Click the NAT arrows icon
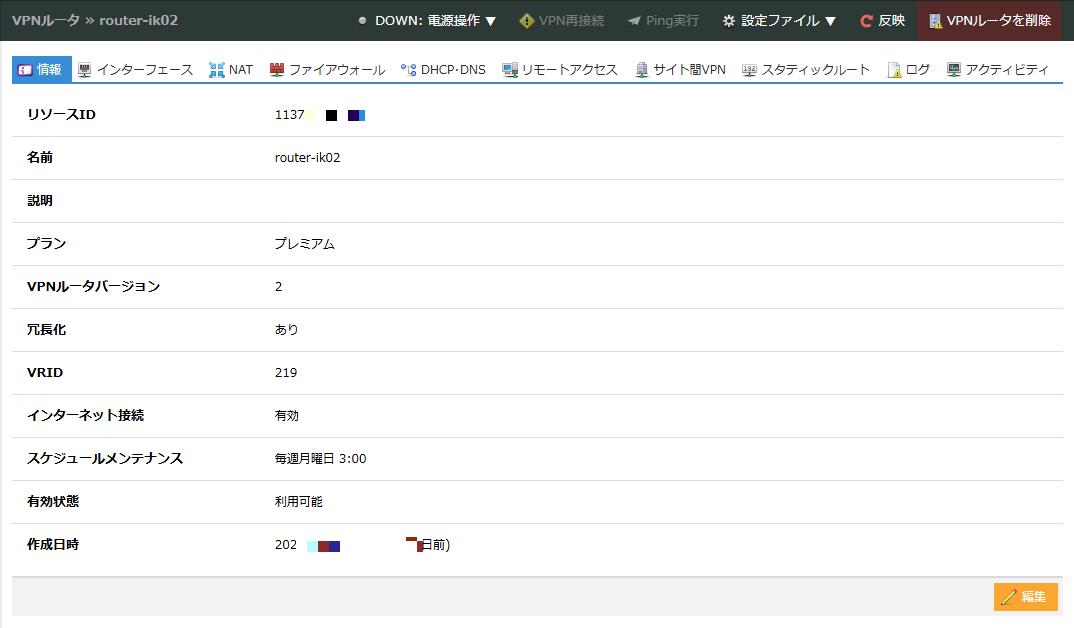The image size is (1074, 628). (x=216, y=70)
